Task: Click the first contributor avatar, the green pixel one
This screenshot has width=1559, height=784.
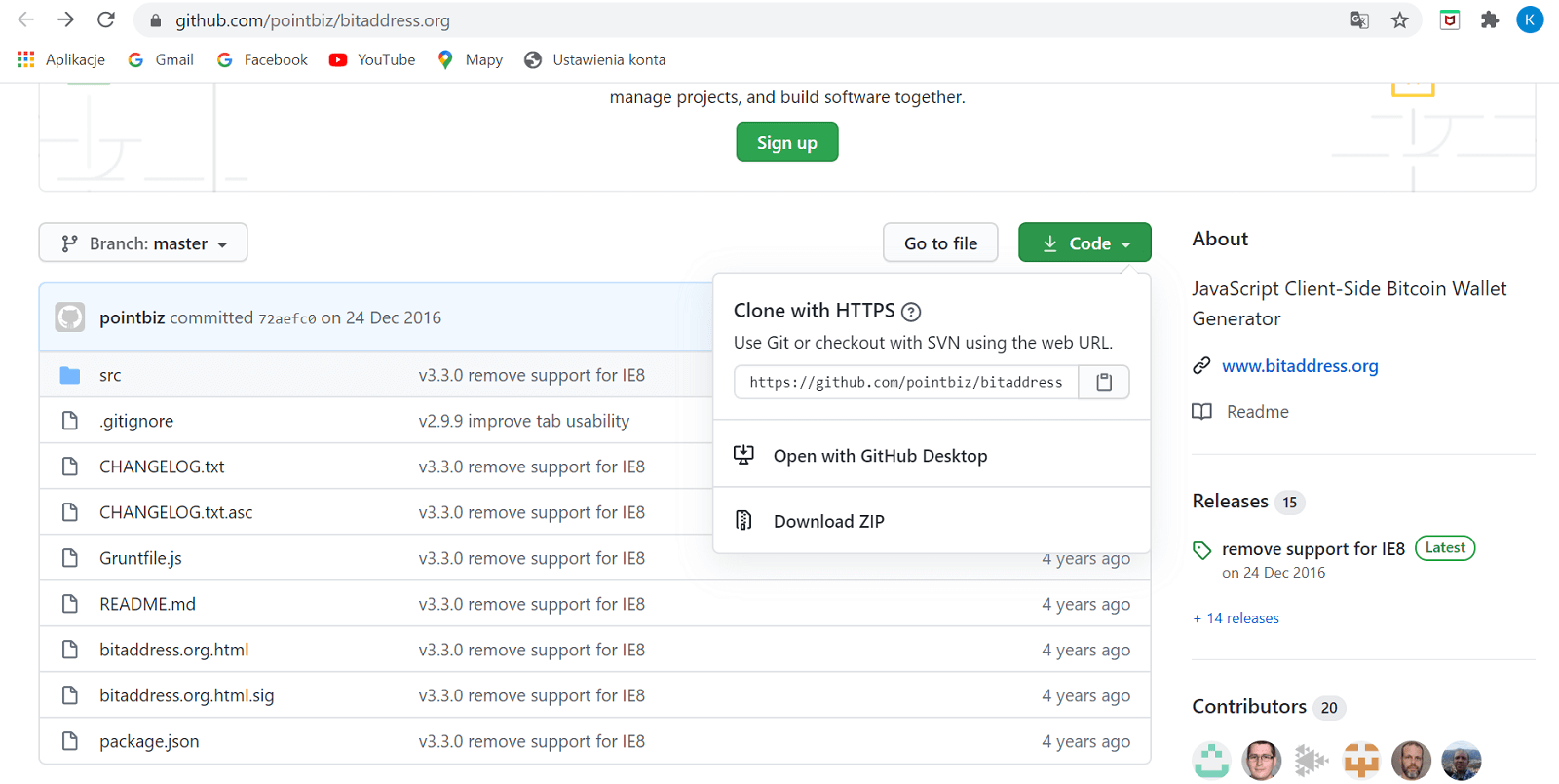Action: point(1211,761)
